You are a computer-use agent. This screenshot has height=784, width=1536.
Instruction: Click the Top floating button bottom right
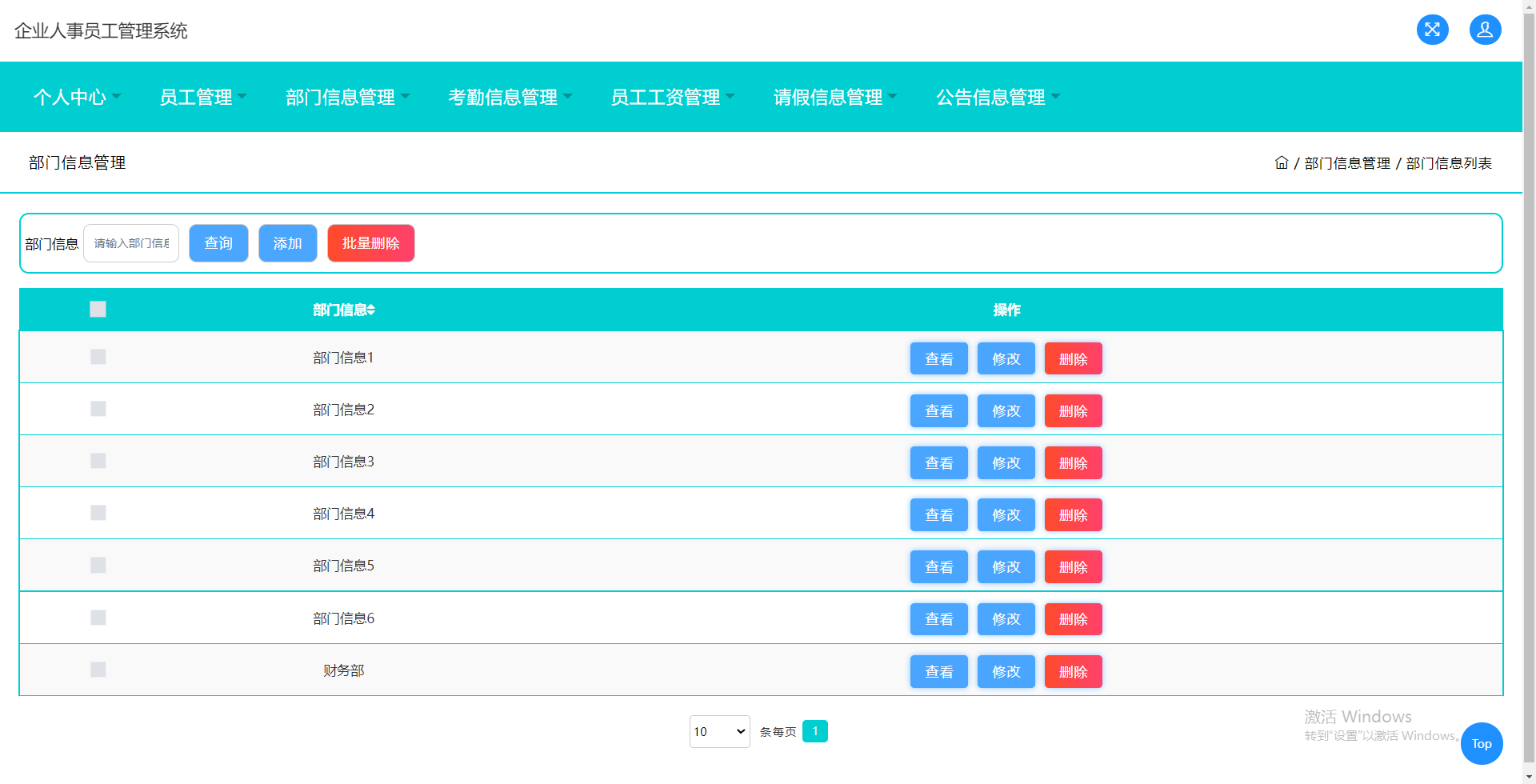pos(1482,743)
